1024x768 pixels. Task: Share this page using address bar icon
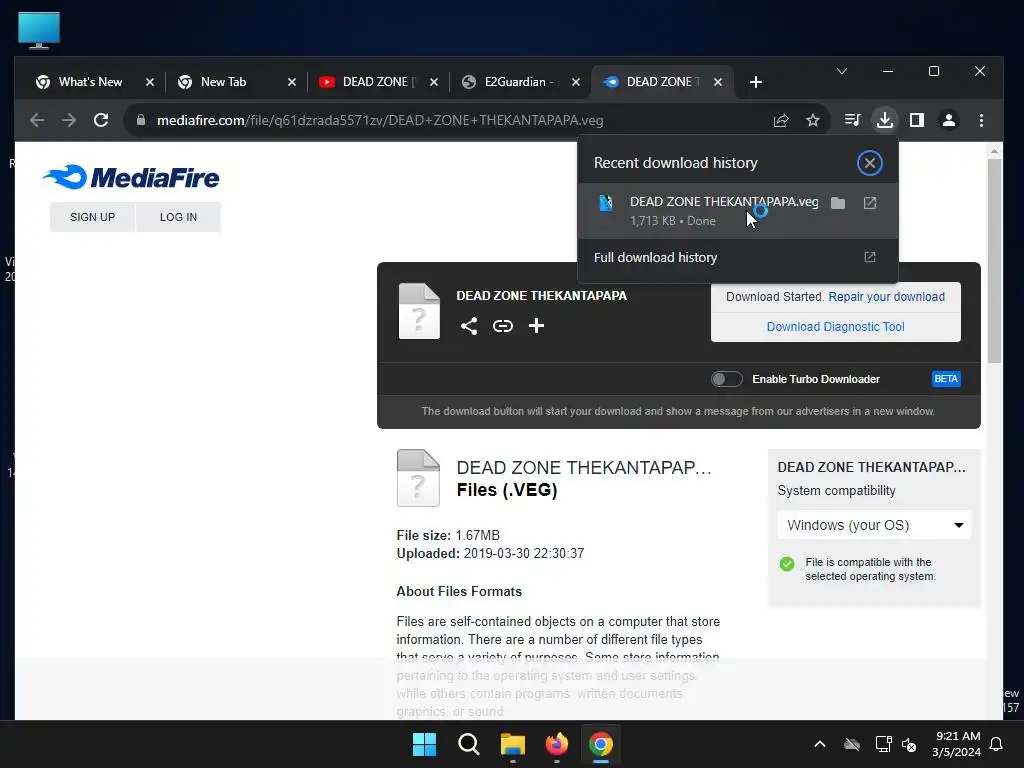click(780, 120)
